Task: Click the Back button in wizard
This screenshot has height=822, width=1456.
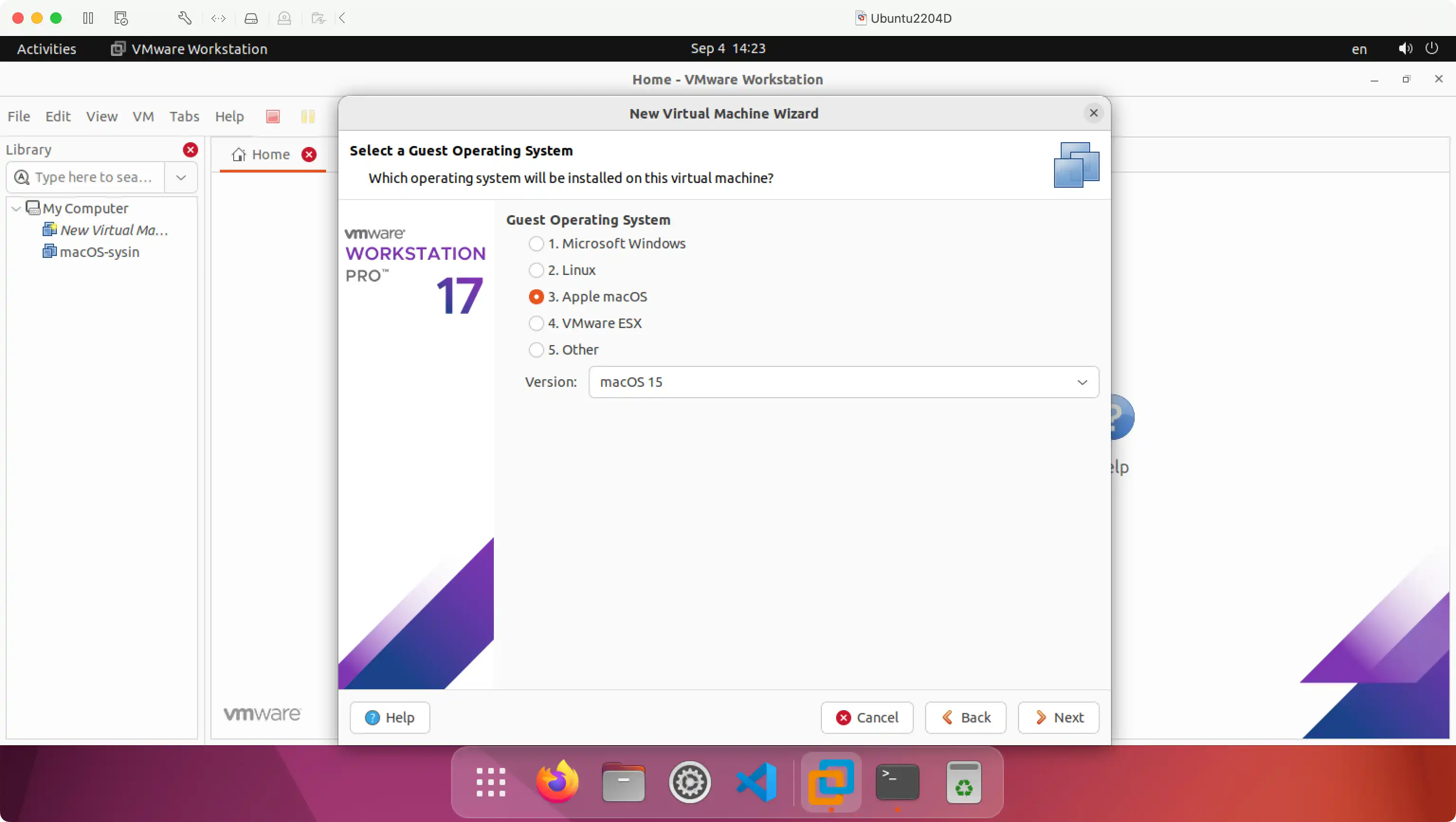Action: (x=965, y=717)
